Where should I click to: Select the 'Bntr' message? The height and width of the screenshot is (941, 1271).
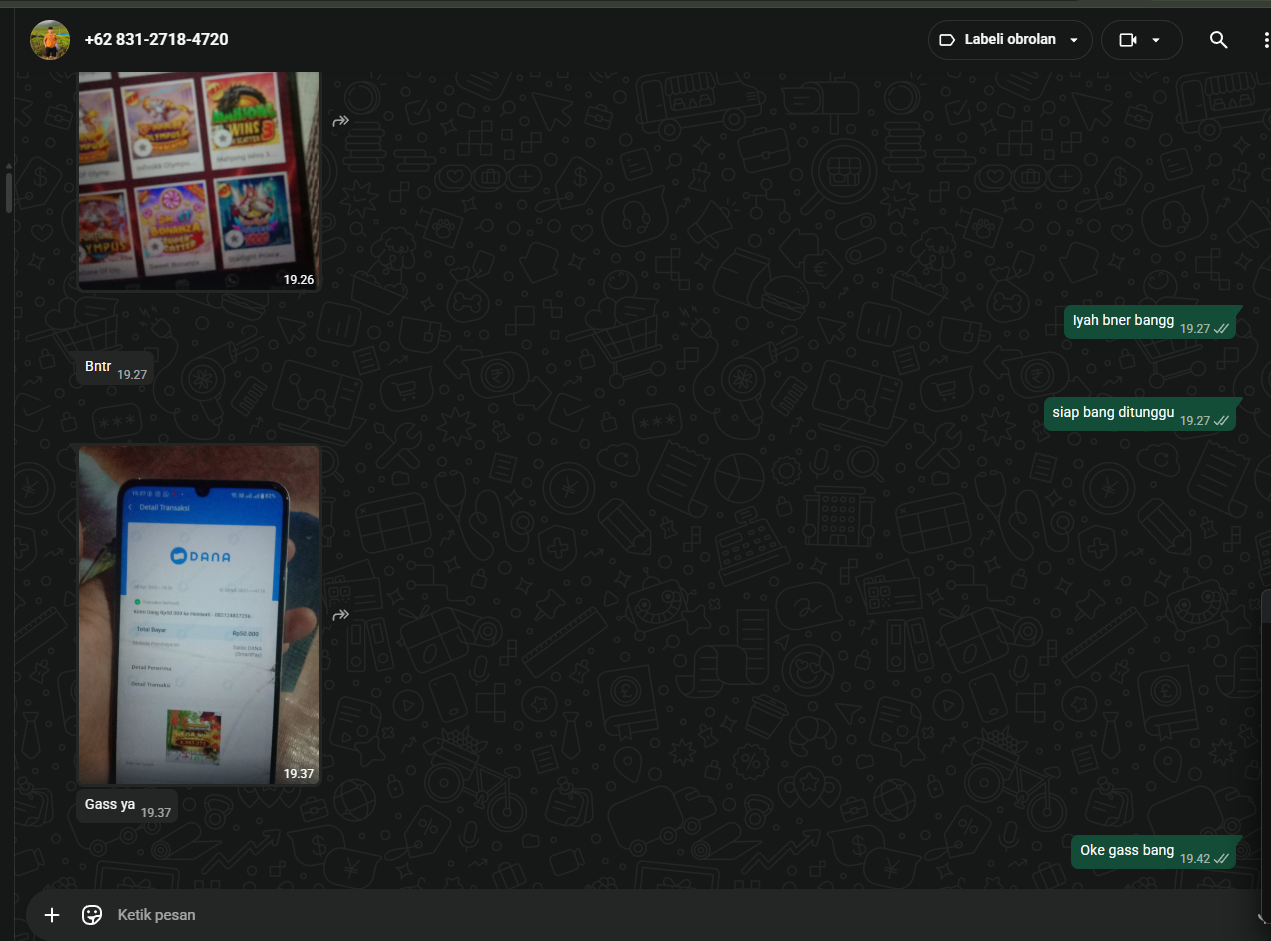click(116, 367)
